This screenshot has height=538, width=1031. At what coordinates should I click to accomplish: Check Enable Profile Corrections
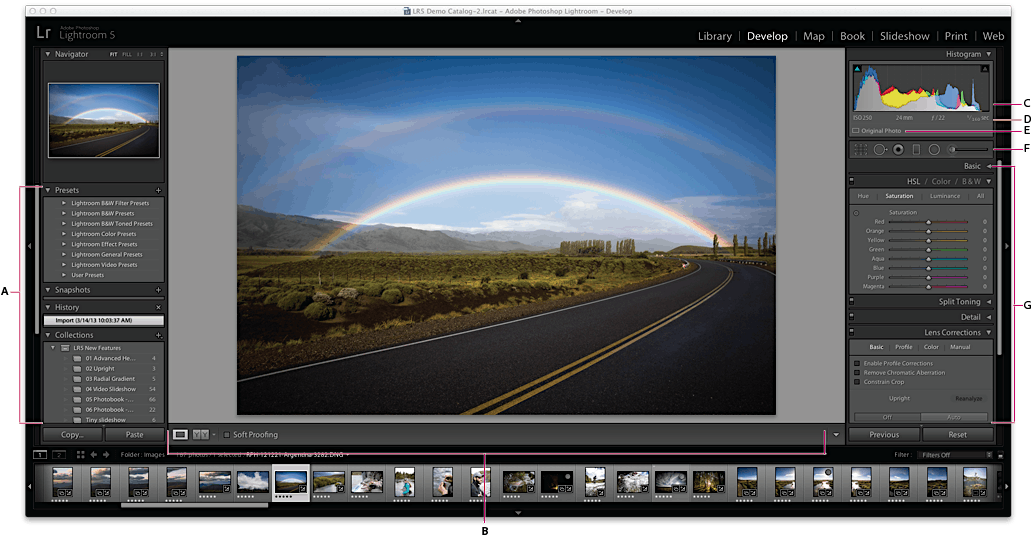click(x=857, y=363)
